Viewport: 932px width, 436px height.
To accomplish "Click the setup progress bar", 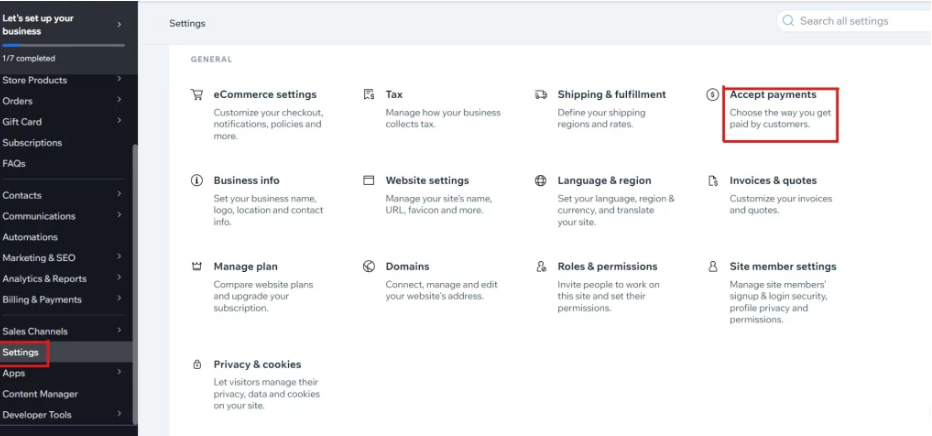I will (64, 45).
